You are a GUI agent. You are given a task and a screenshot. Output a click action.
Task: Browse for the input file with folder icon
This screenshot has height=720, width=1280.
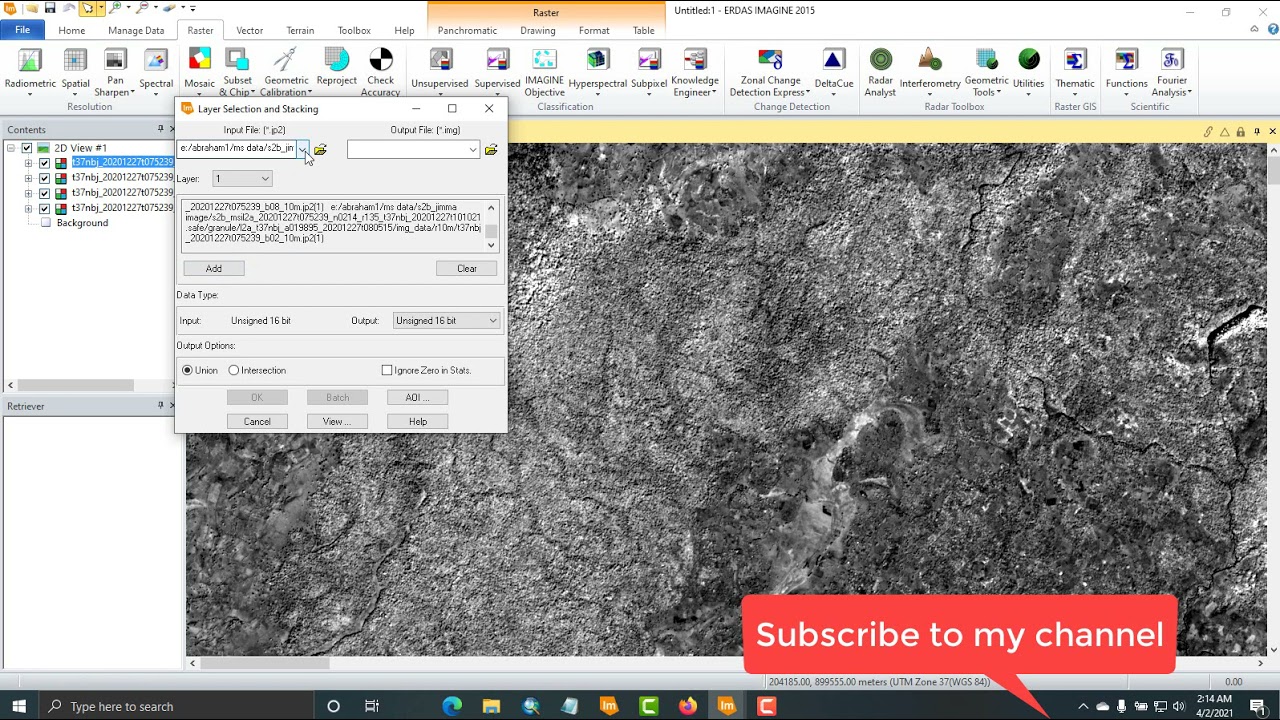(x=320, y=150)
